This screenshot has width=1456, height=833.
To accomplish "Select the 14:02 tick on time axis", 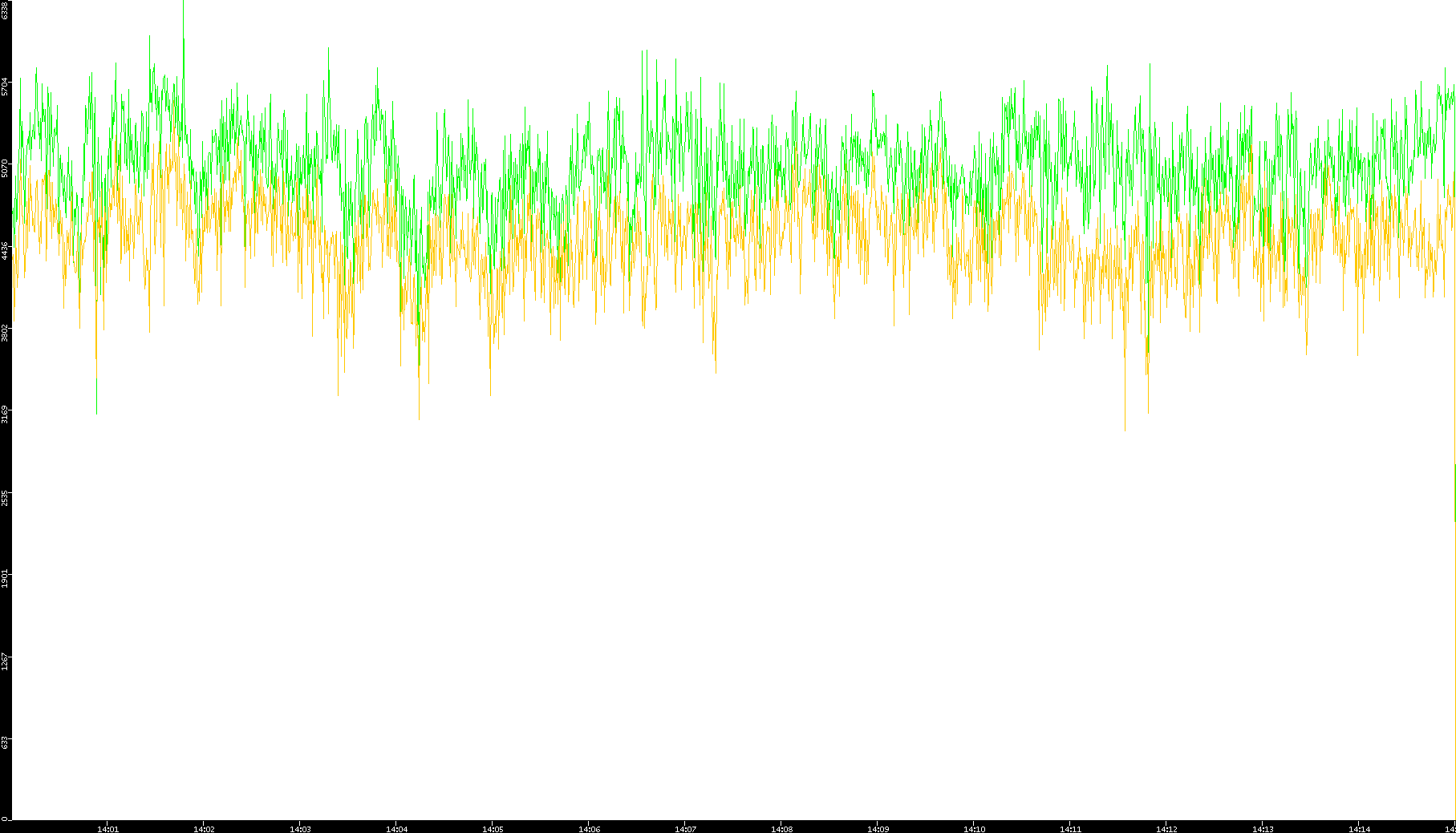I will 204,829.
